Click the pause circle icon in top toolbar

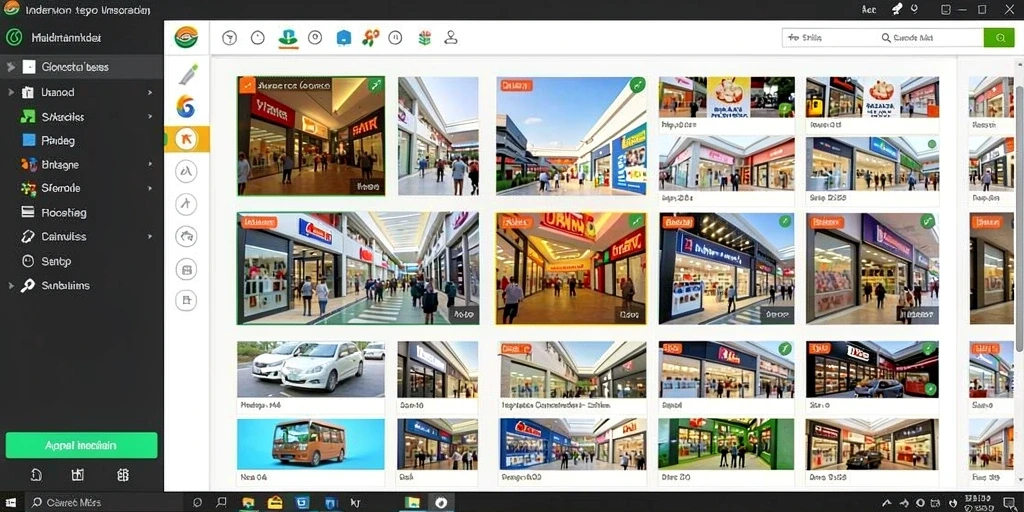pos(395,38)
